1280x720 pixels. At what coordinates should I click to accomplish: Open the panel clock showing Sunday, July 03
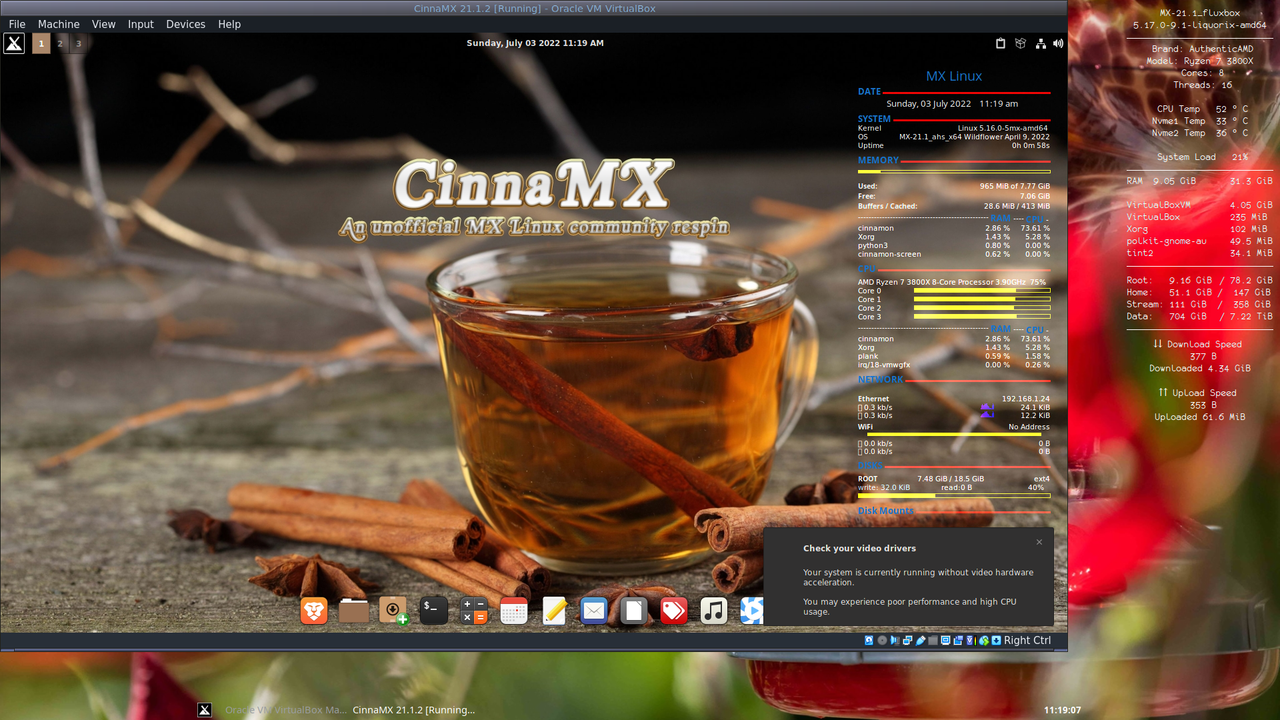(x=535, y=43)
